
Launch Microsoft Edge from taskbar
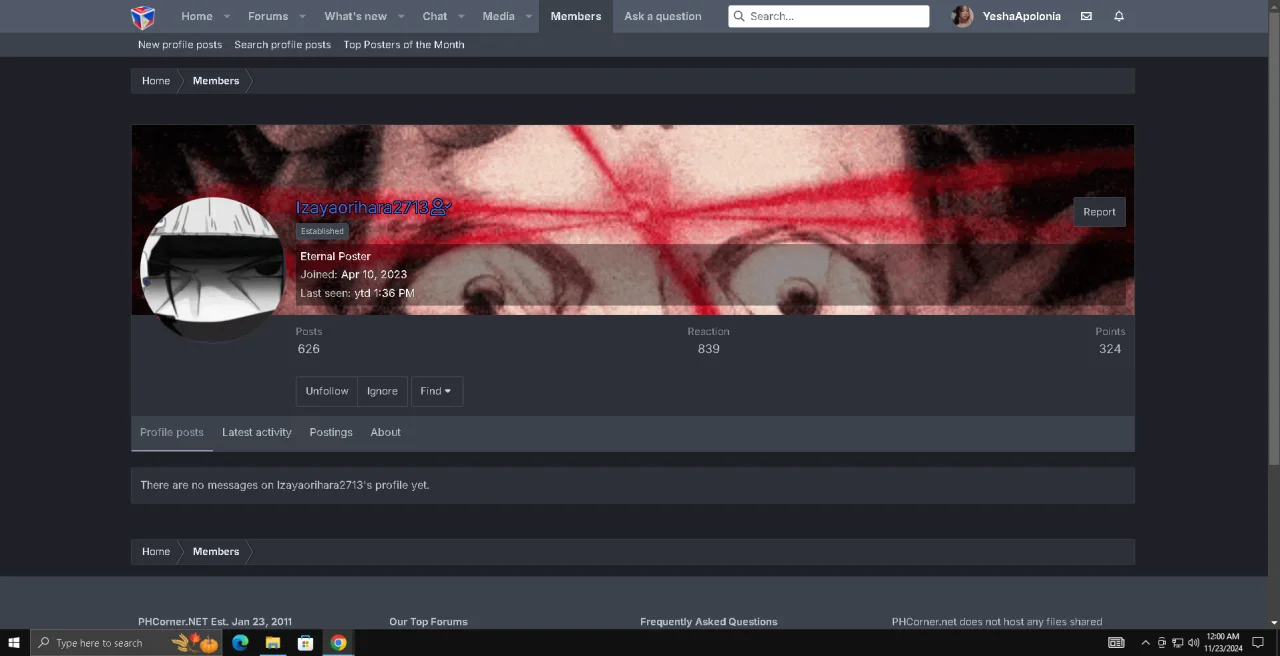pos(240,643)
